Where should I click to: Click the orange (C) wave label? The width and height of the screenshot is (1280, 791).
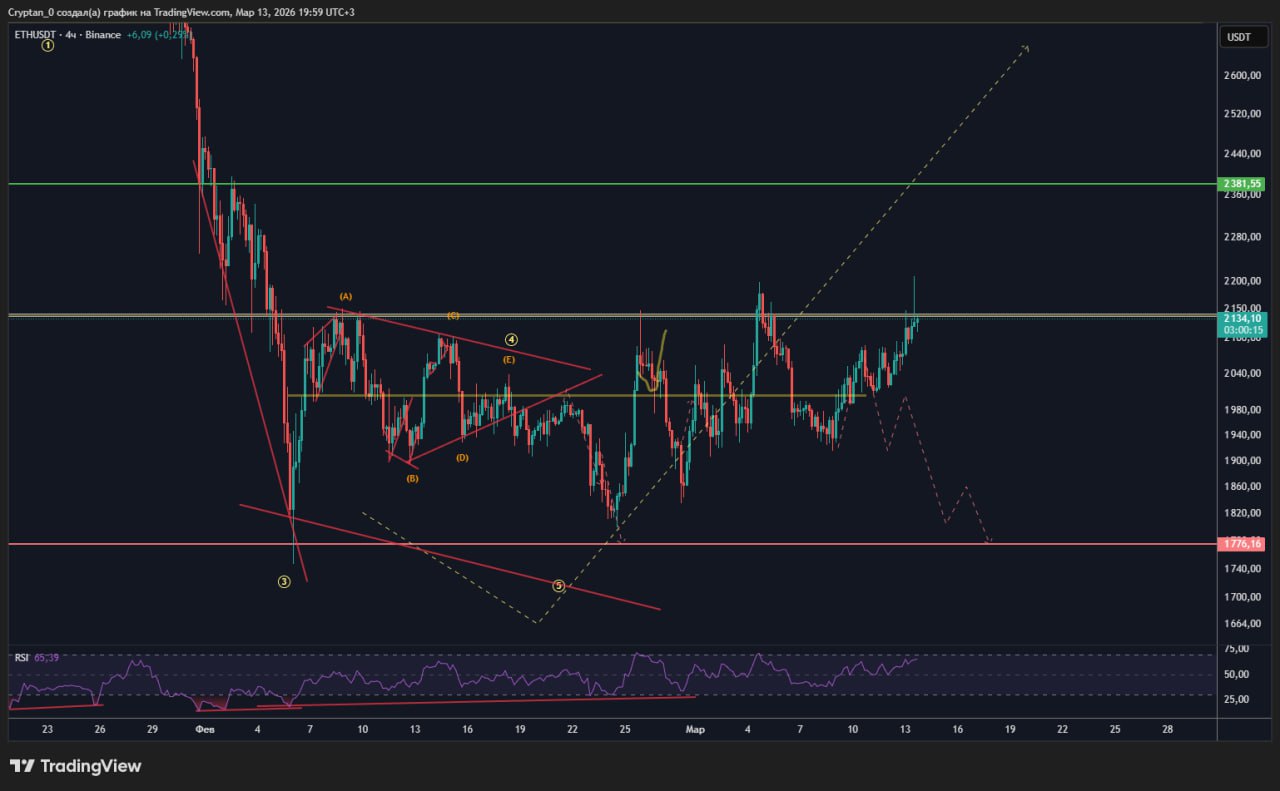[453, 316]
